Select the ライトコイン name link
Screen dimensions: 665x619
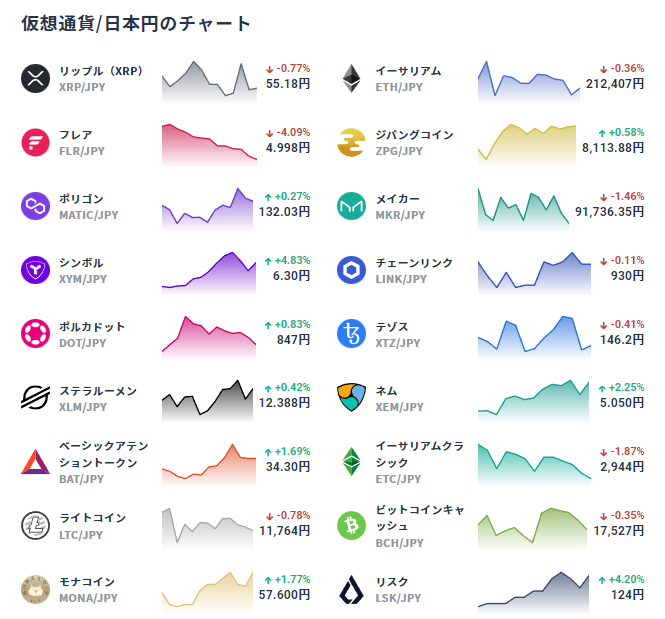pyautogui.click(x=92, y=518)
